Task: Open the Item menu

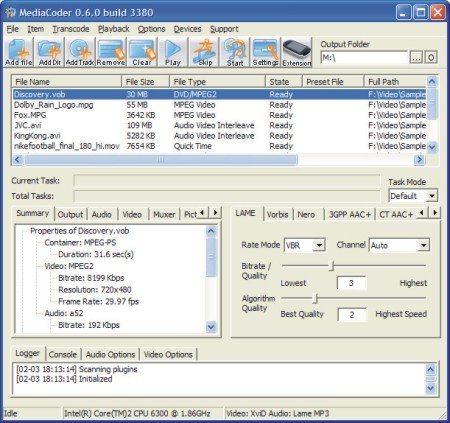Action: [35, 29]
